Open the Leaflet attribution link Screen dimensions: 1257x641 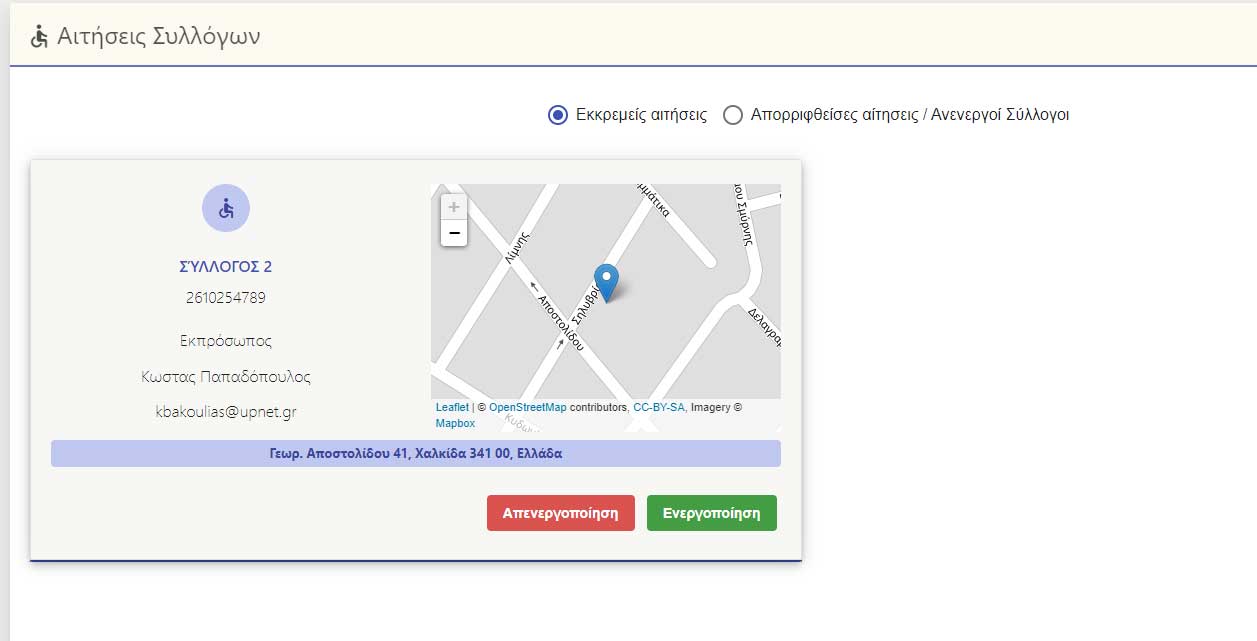click(x=452, y=407)
